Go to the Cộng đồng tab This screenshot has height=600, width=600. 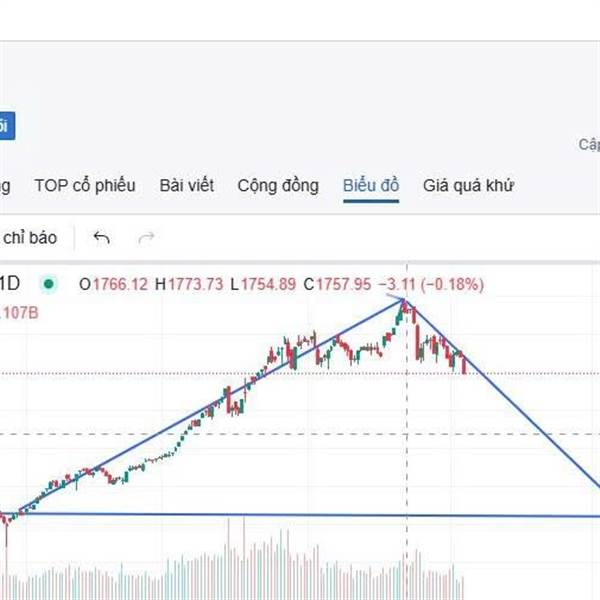pos(278,186)
